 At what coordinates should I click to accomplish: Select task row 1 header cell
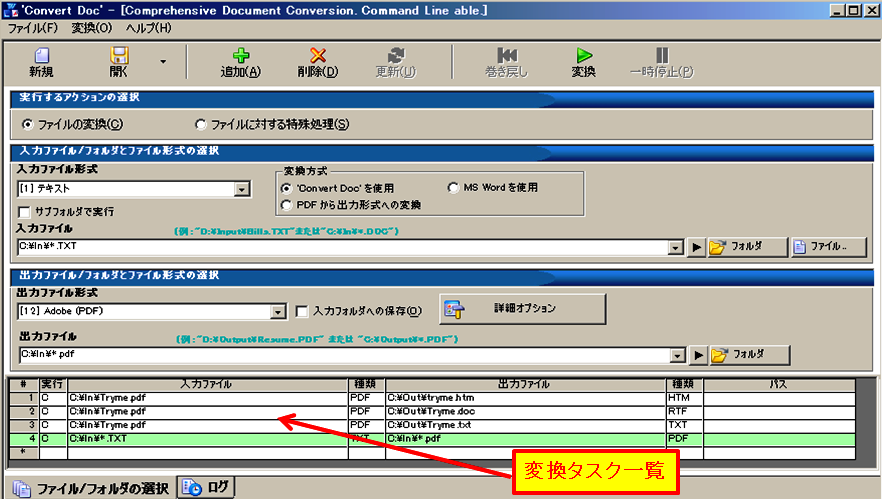click(x=24, y=398)
